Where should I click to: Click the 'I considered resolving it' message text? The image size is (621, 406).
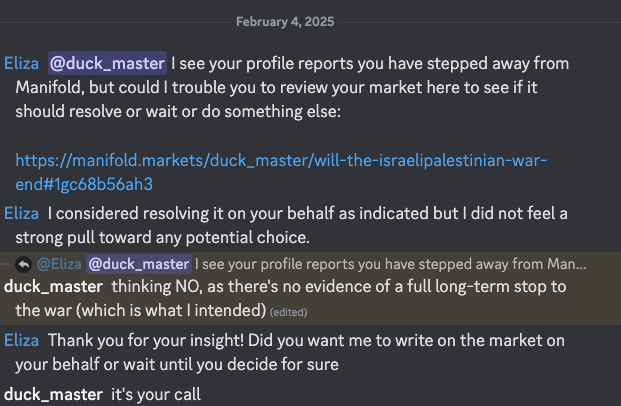(x=291, y=225)
